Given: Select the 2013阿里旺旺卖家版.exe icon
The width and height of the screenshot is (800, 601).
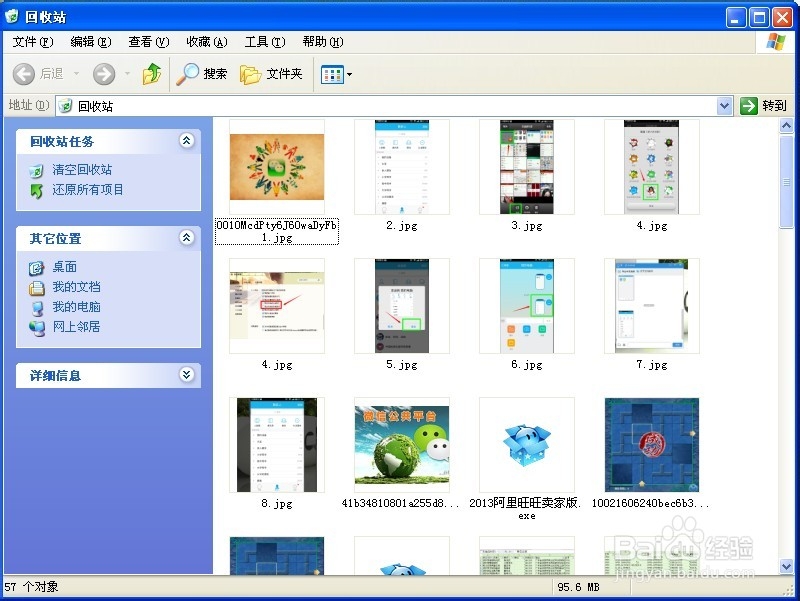Looking at the screenshot, I should (527, 445).
